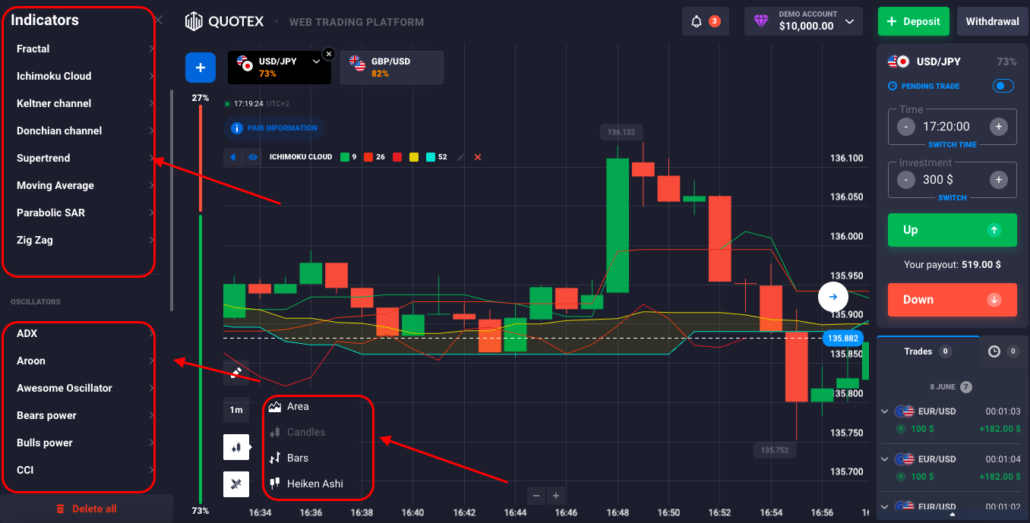This screenshot has width=1030, height=523.
Task: Click the Deposit button
Action: coord(913,21)
